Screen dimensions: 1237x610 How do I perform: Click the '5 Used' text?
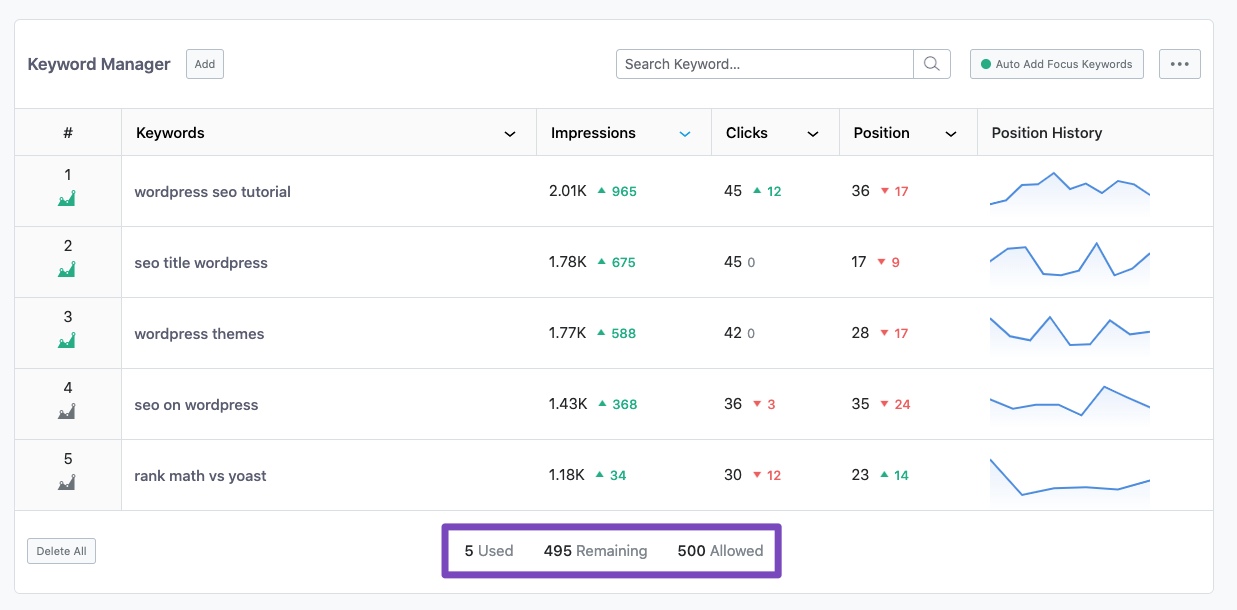pos(489,551)
